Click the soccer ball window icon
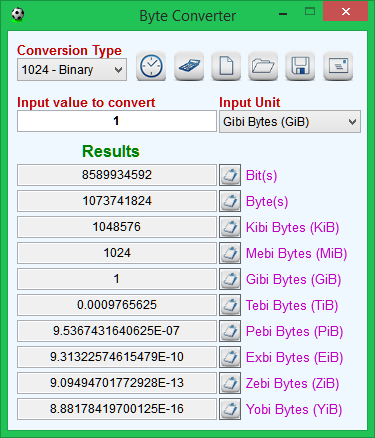This screenshot has width=375, height=438. 18,15
